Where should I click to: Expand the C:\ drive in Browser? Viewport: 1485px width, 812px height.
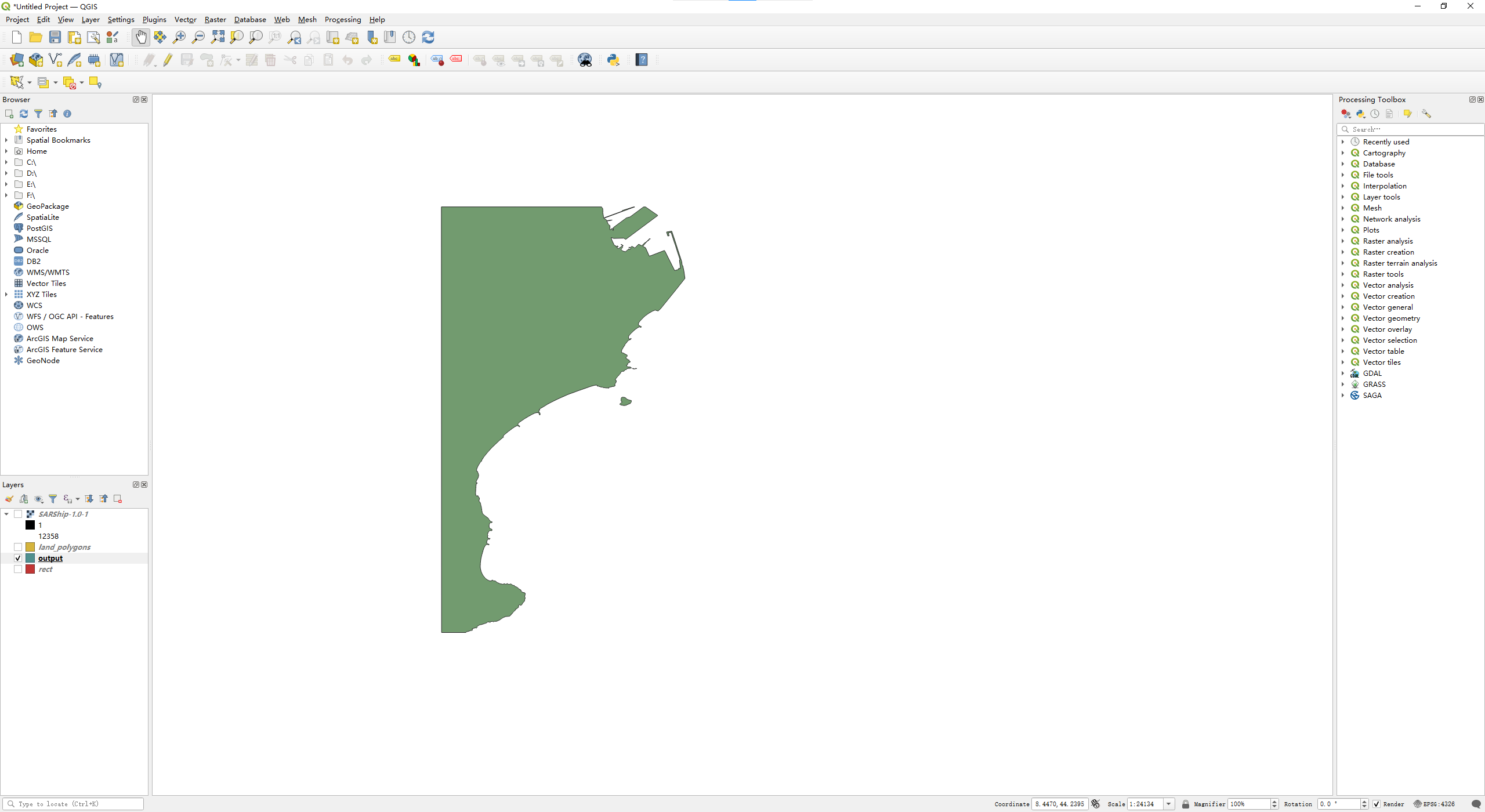(6, 162)
